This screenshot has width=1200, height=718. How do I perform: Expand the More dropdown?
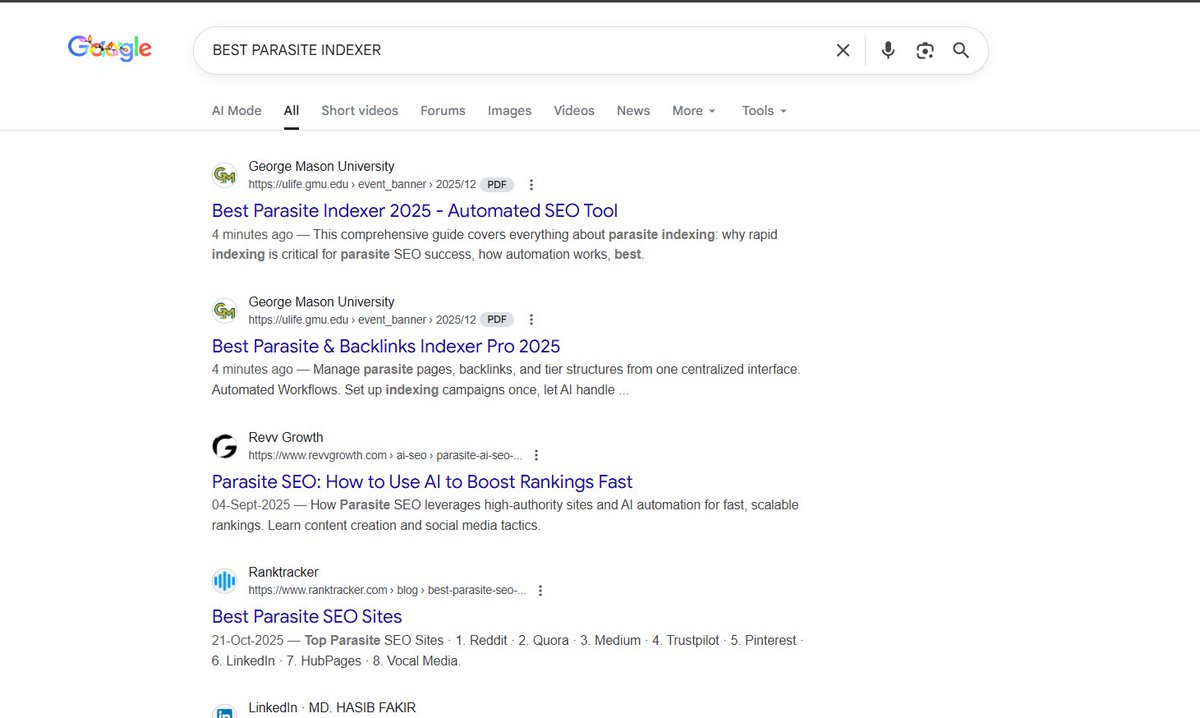(694, 111)
